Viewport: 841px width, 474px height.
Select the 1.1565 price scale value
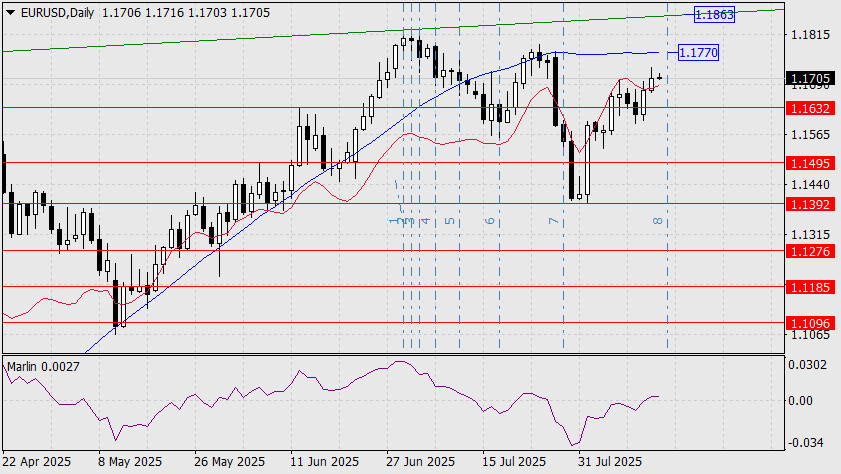coord(810,135)
